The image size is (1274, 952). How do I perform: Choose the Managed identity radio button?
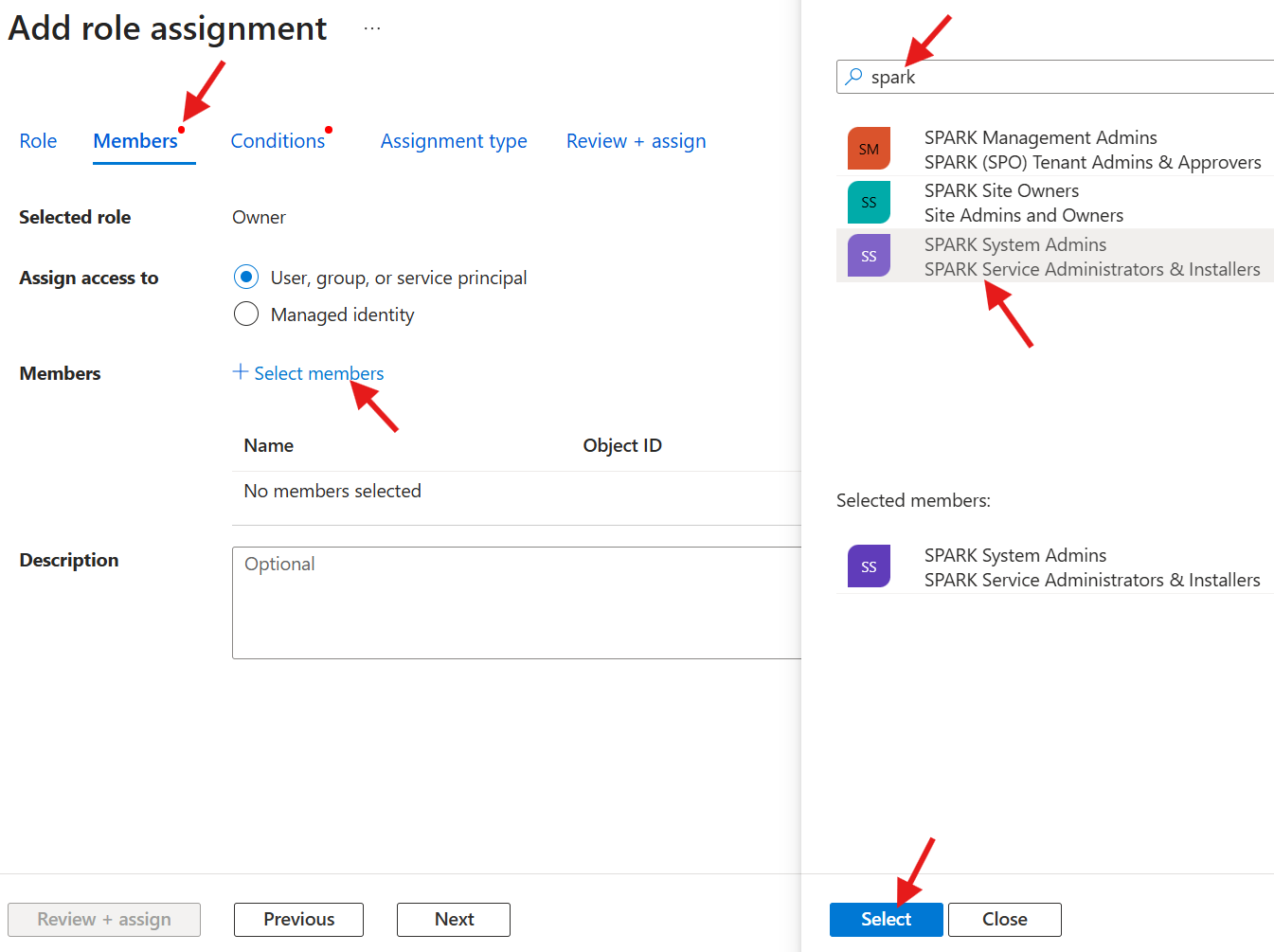(x=246, y=314)
